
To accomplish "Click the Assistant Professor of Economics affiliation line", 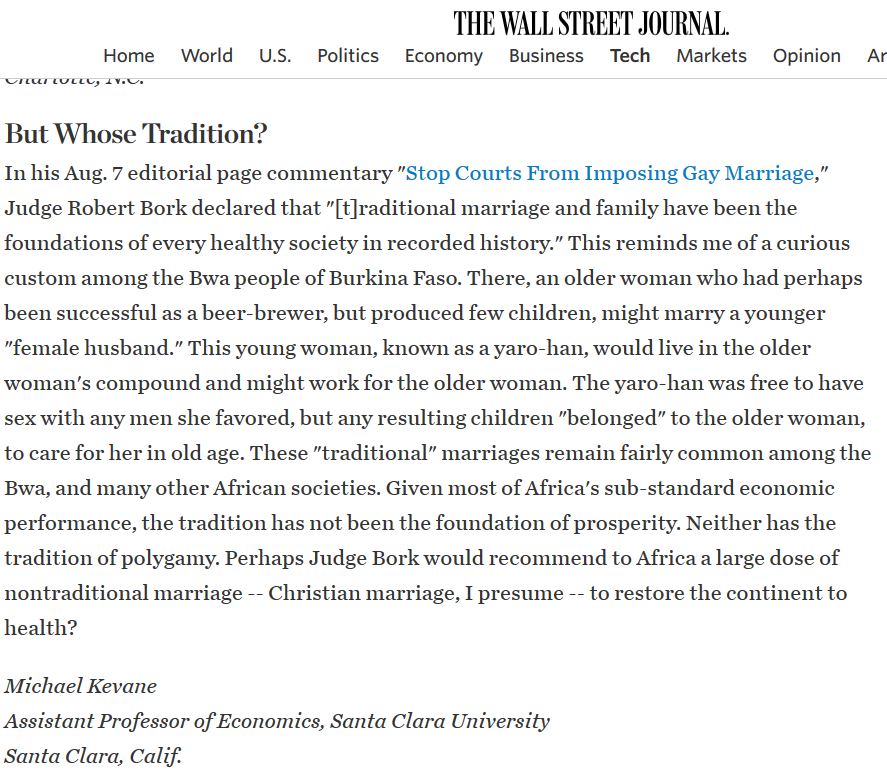I will [x=277, y=721].
